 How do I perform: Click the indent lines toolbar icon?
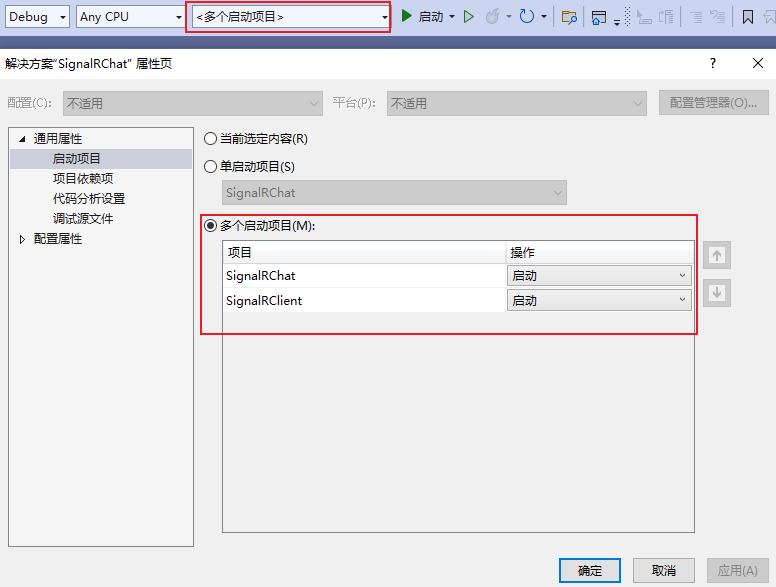click(x=666, y=17)
